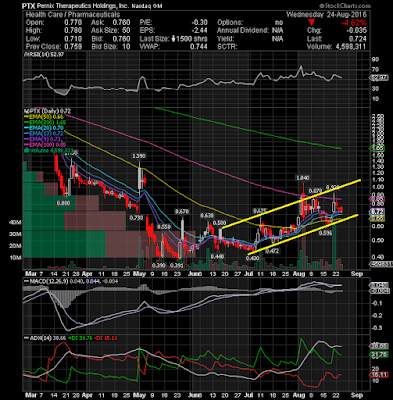Click the red -DI 15.11 axis tag
393x400 pixels.
point(379,375)
